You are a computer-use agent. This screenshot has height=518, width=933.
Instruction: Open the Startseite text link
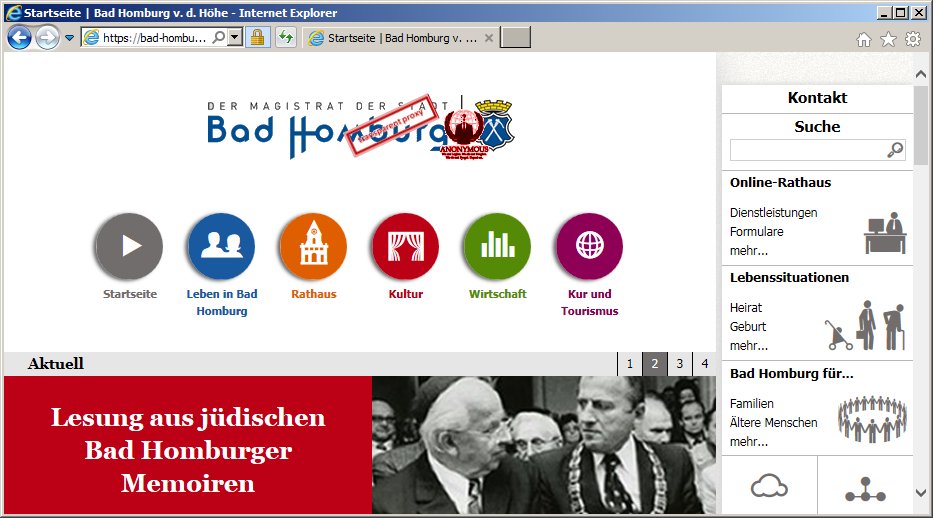point(130,294)
